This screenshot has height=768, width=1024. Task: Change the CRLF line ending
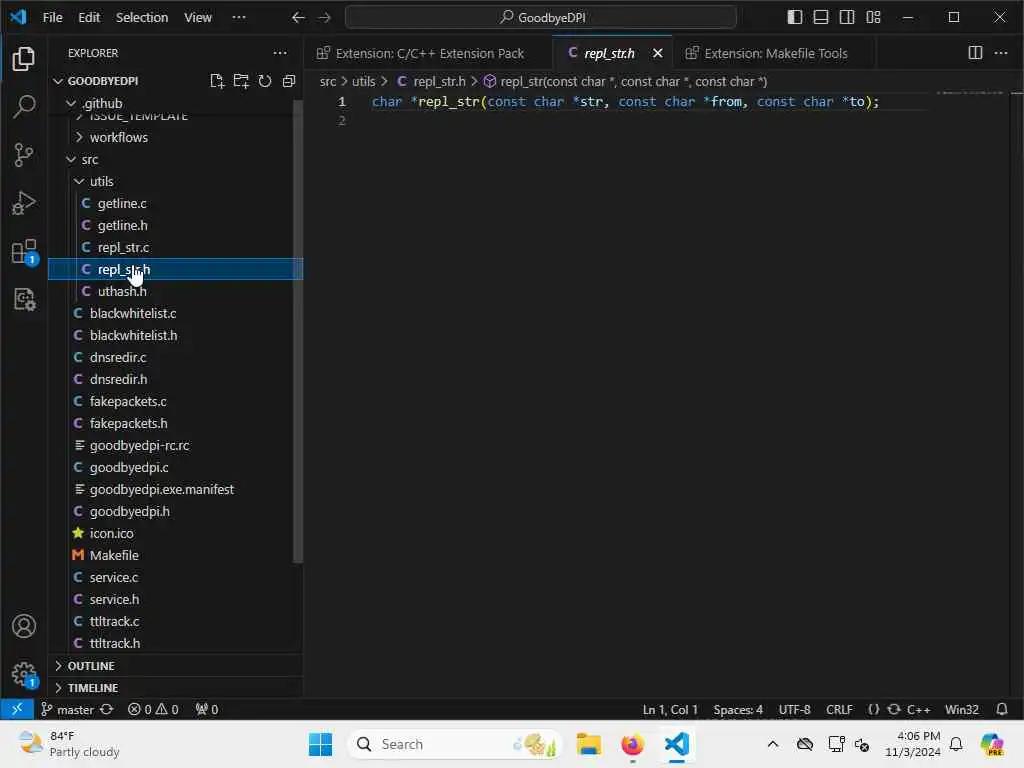(839, 709)
